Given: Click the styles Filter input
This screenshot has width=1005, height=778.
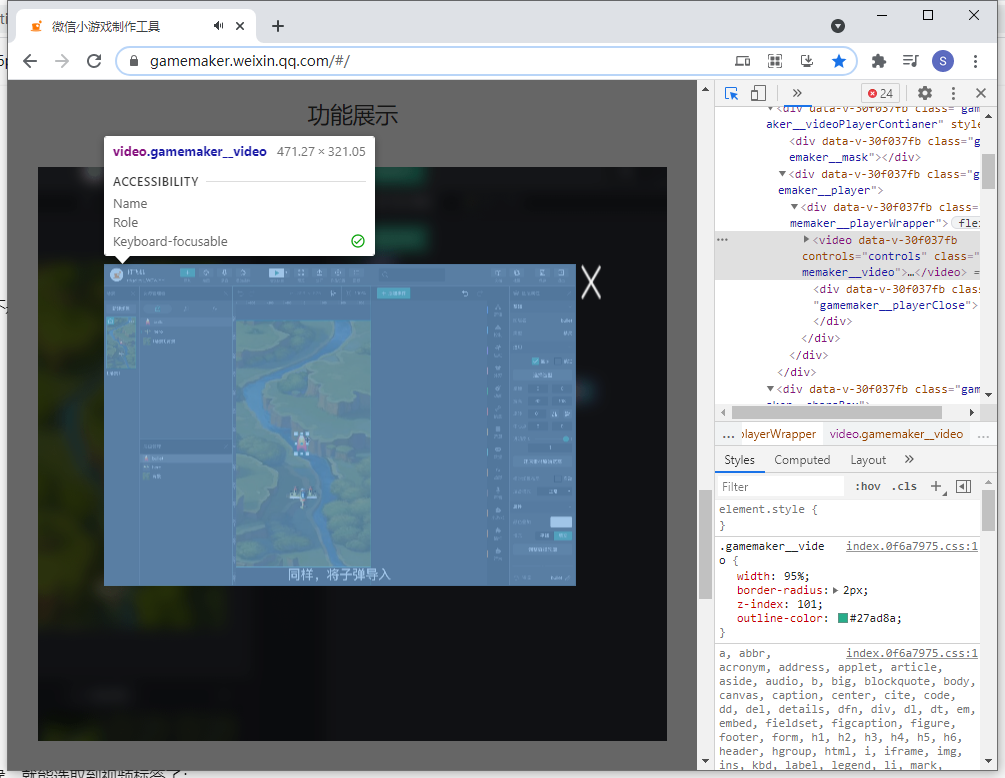Looking at the screenshot, I should pyautogui.click(x=781, y=486).
